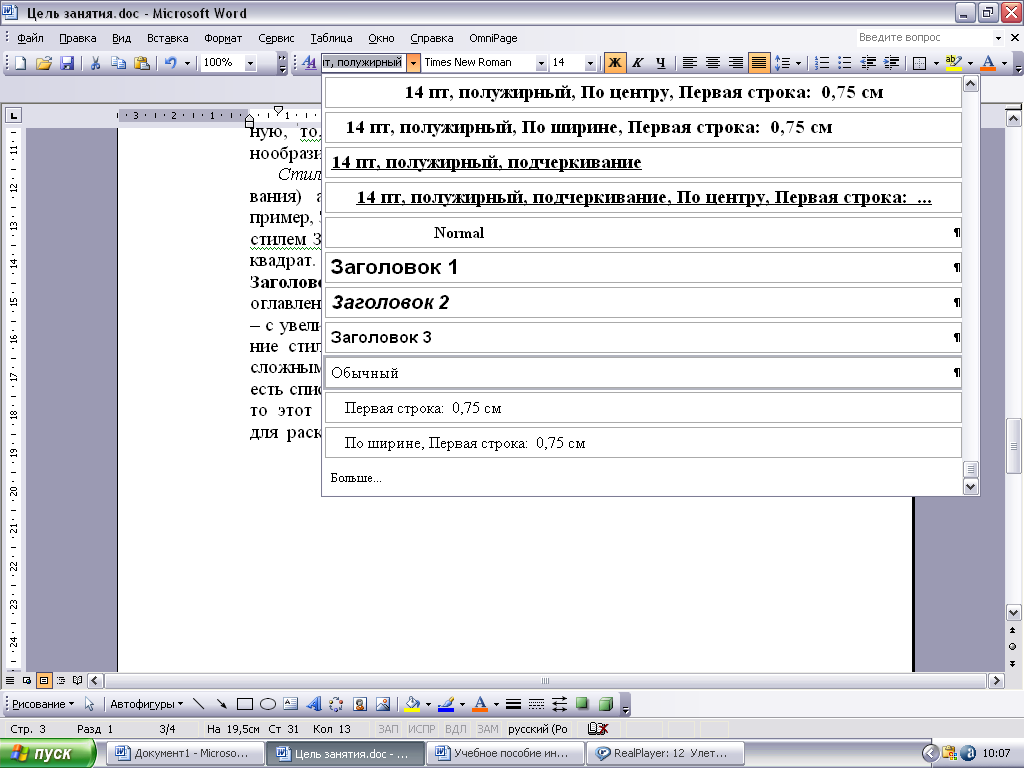Toggle justified alignment
Image resolution: width=1024 pixels, height=768 pixels.
[x=759, y=63]
